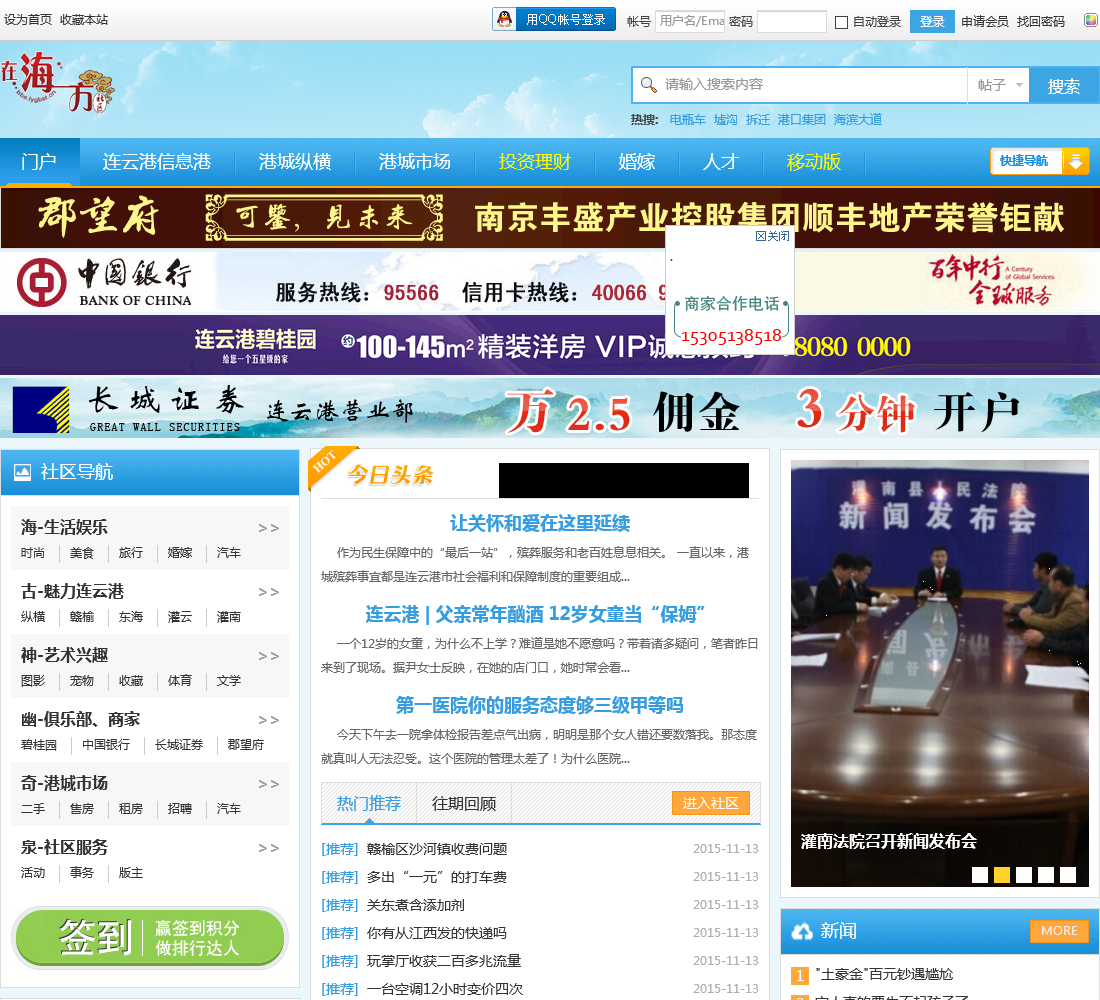Open 投资理财 nav item
This screenshot has width=1100, height=1000.
pyautogui.click(x=535, y=162)
